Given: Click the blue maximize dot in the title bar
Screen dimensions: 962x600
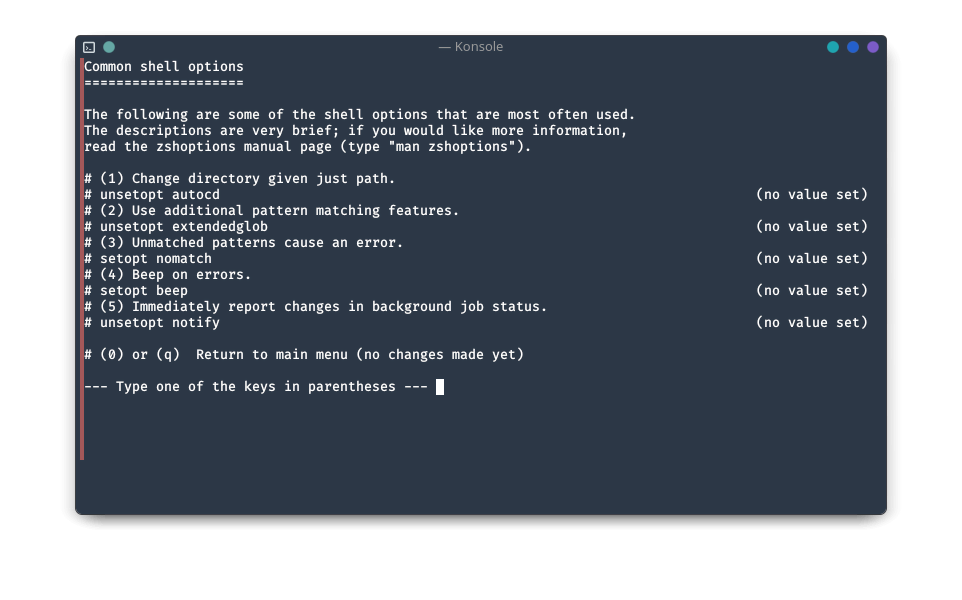Looking at the screenshot, I should [853, 47].
